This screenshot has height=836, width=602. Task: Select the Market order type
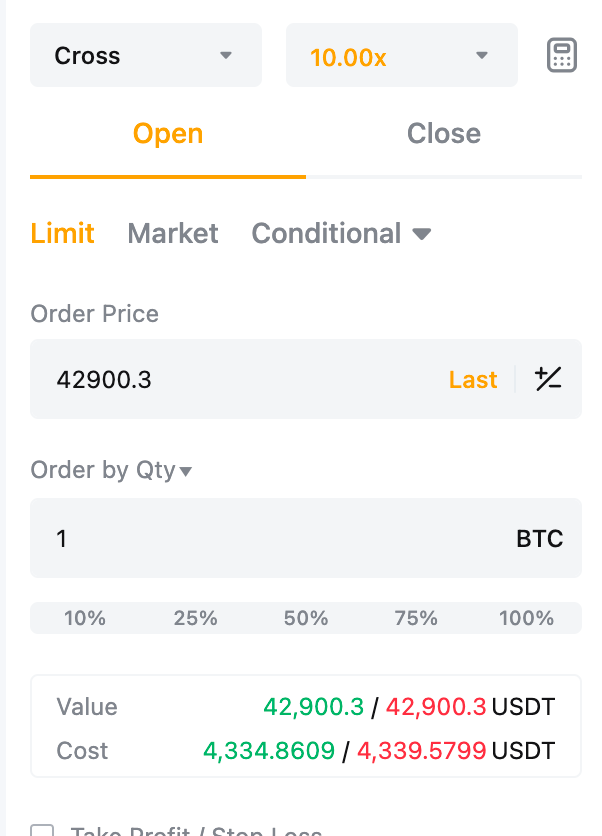pyautogui.click(x=173, y=234)
